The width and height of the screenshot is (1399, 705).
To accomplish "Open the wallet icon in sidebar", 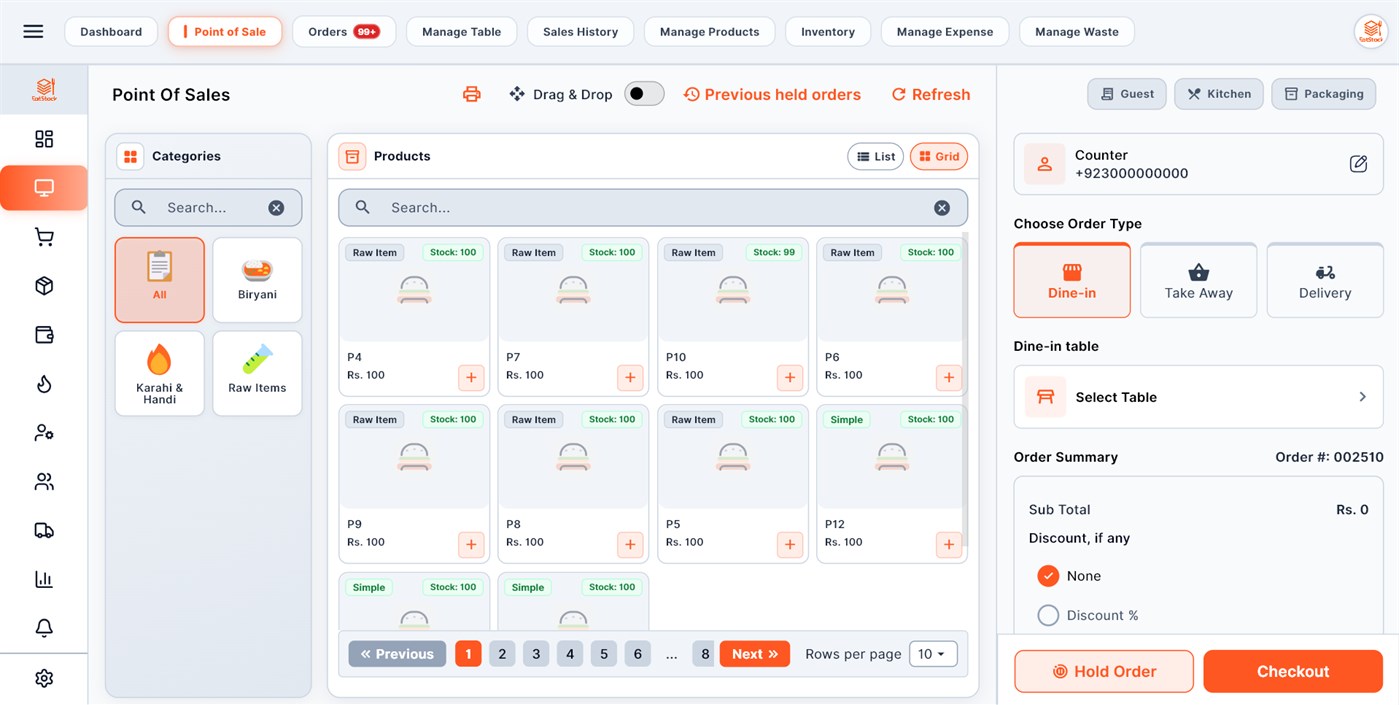I will tap(44, 335).
